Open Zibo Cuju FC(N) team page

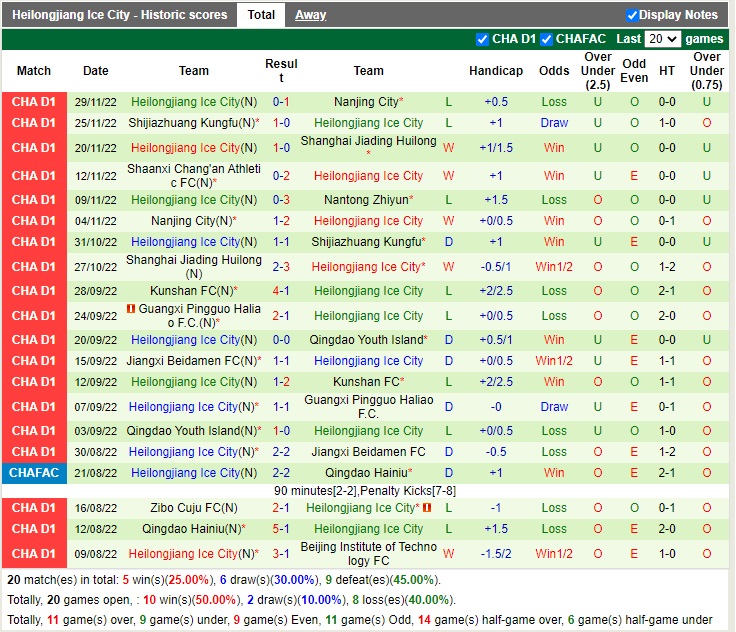(x=194, y=508)
